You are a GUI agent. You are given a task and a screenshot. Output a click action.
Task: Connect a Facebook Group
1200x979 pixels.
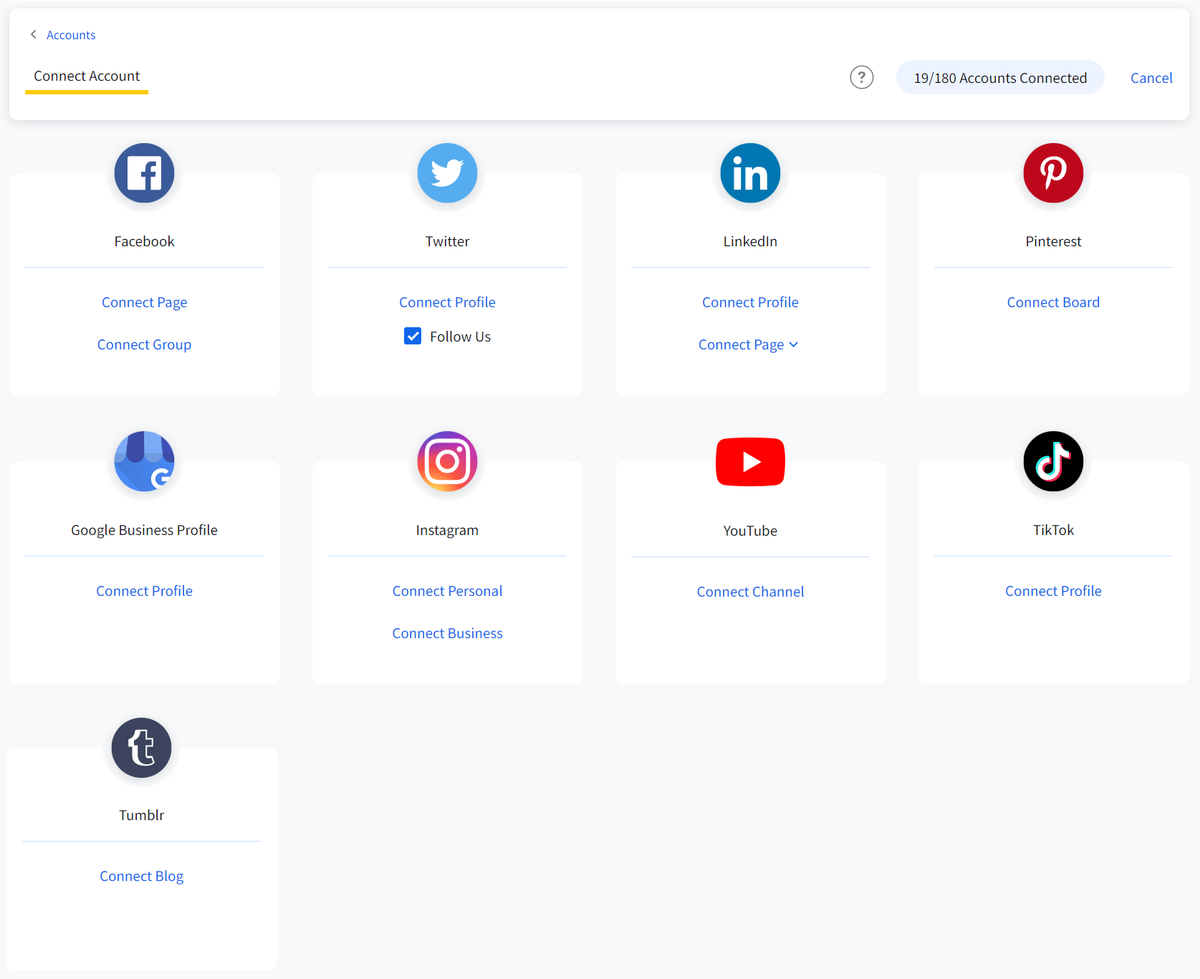coord(144,344)
